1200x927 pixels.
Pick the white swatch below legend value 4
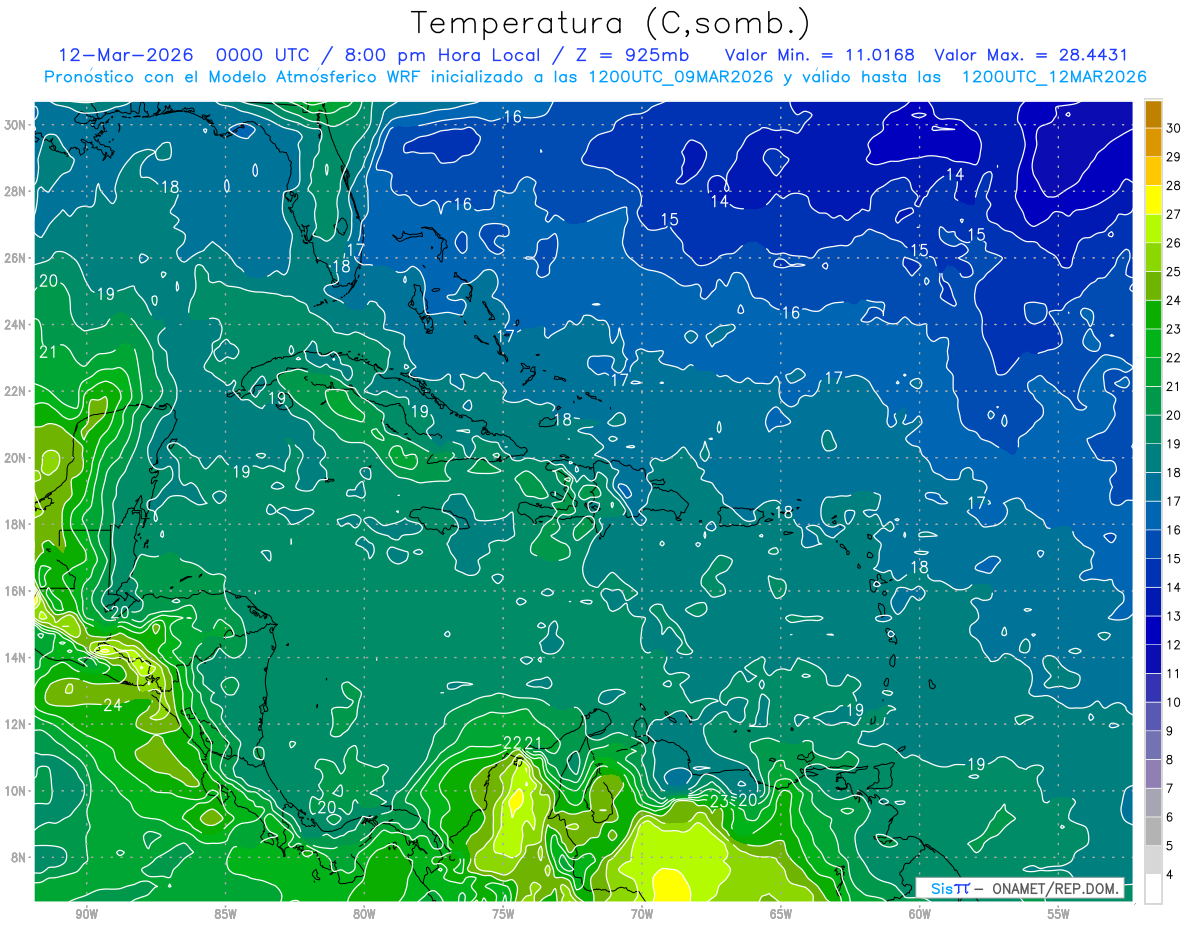[x=1153, y=889]
